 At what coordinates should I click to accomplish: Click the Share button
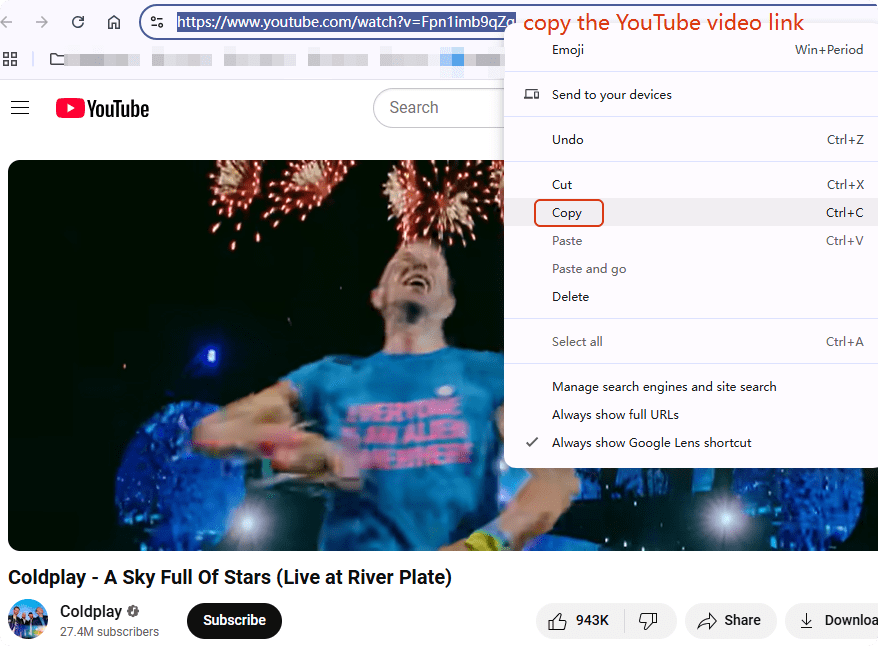tap(730, 621)
